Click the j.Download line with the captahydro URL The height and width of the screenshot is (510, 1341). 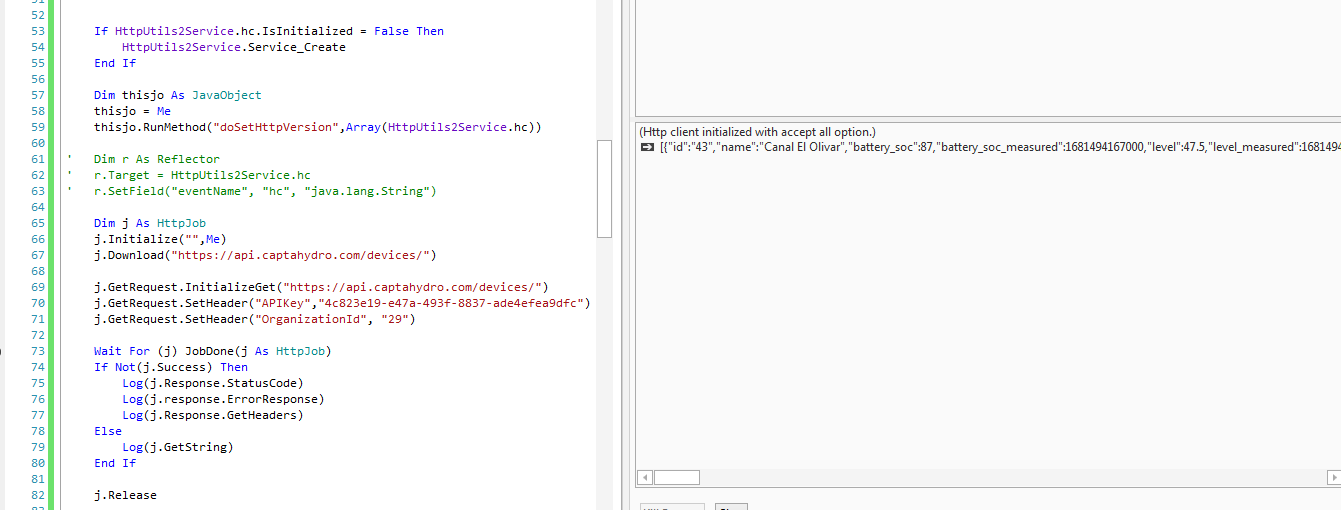[265, 255]
